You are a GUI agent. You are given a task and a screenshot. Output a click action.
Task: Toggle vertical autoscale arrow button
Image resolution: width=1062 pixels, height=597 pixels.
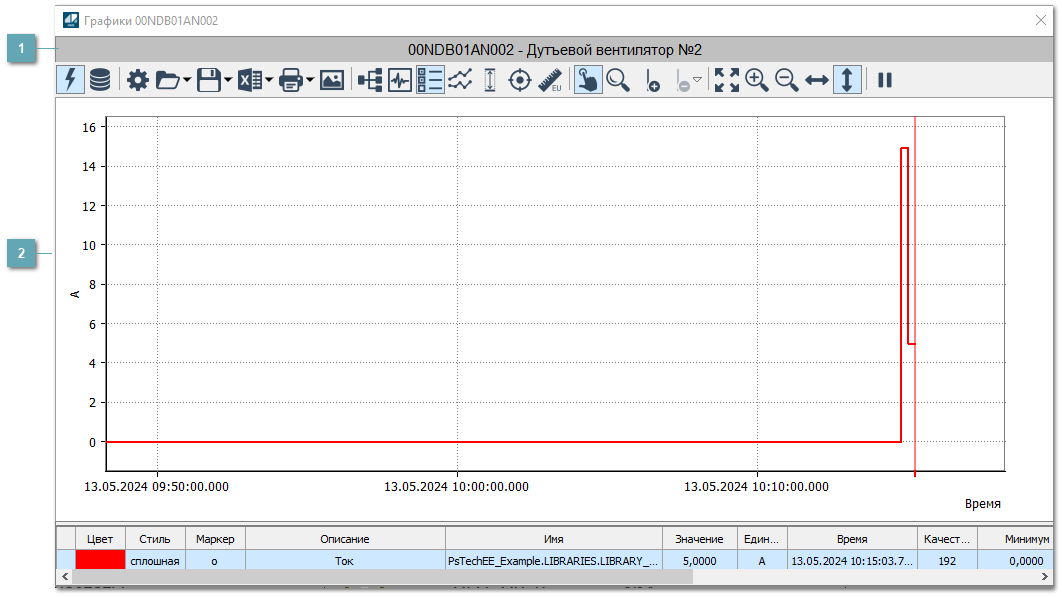pyautogui.click(x=847, y=81)
